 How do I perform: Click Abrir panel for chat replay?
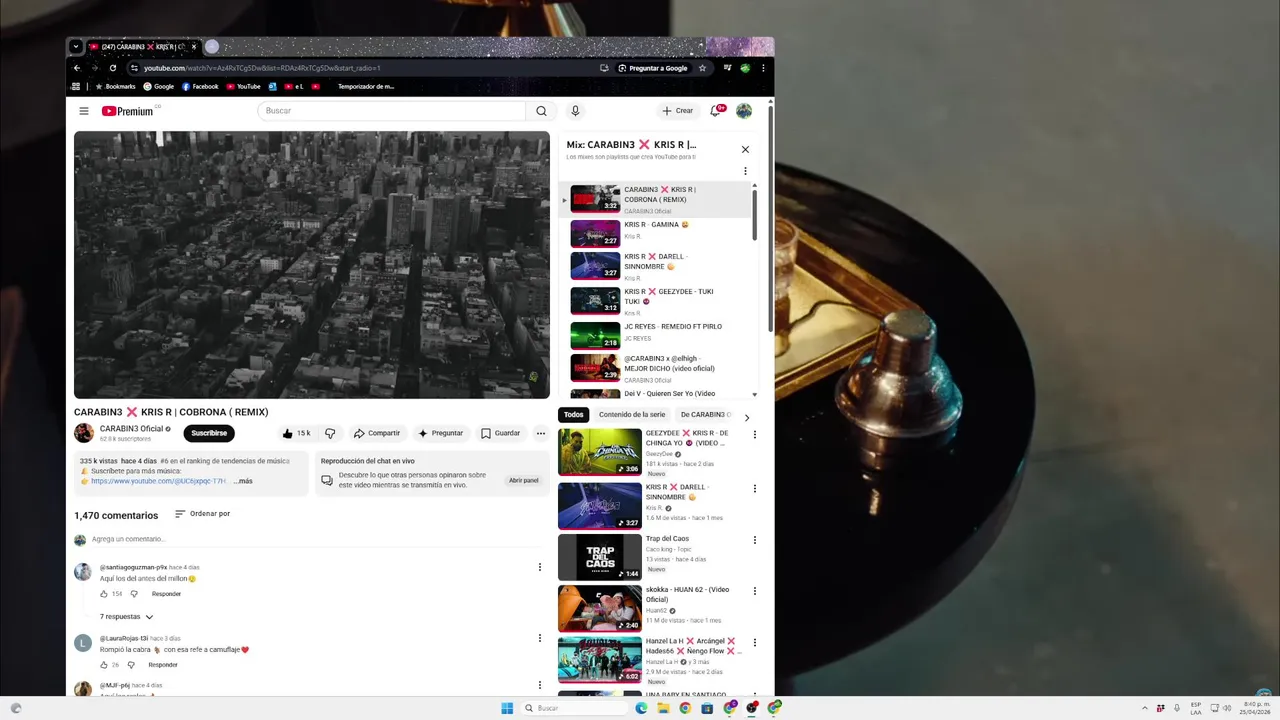523,481
